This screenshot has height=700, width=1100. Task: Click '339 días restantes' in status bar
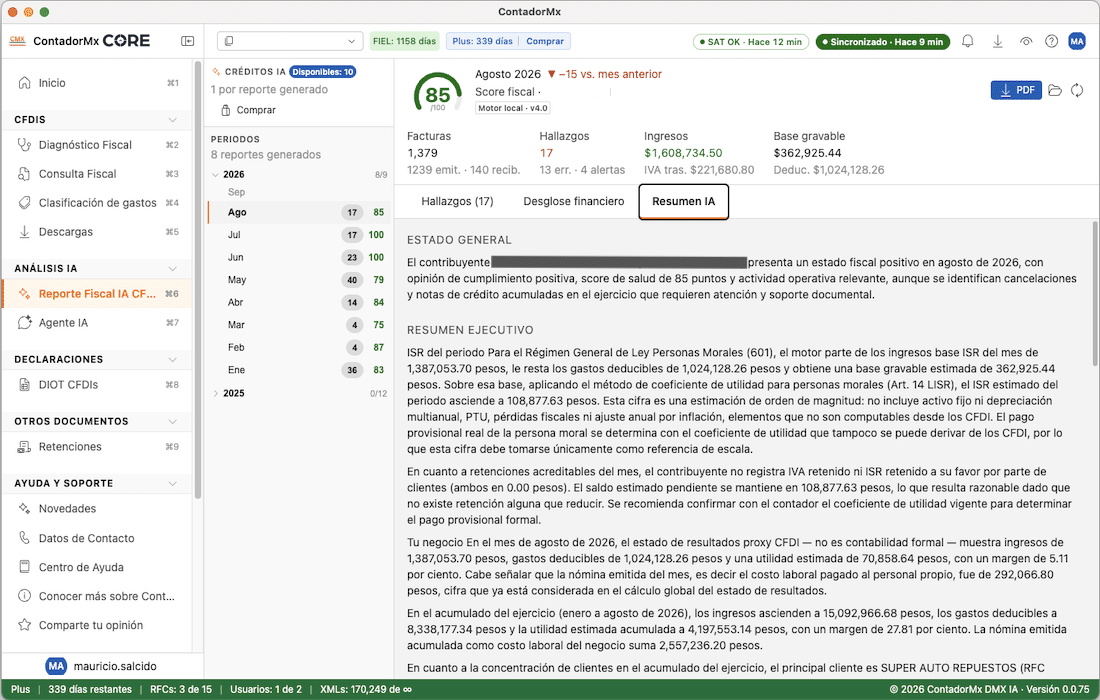90,689
